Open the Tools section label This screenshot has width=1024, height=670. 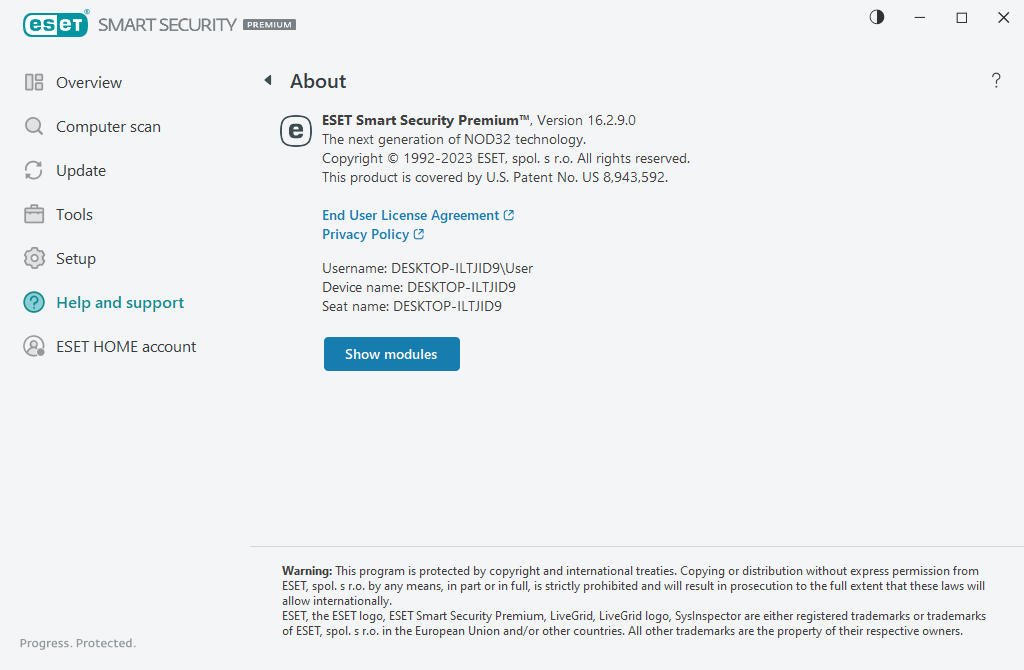point(74,215)
